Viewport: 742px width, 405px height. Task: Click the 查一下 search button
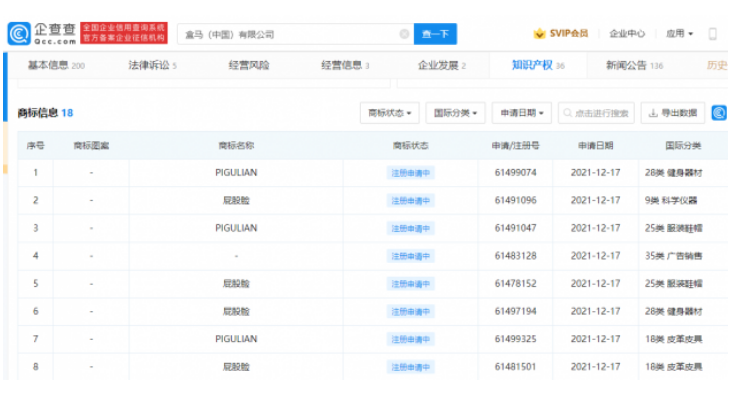coord(435,34)
